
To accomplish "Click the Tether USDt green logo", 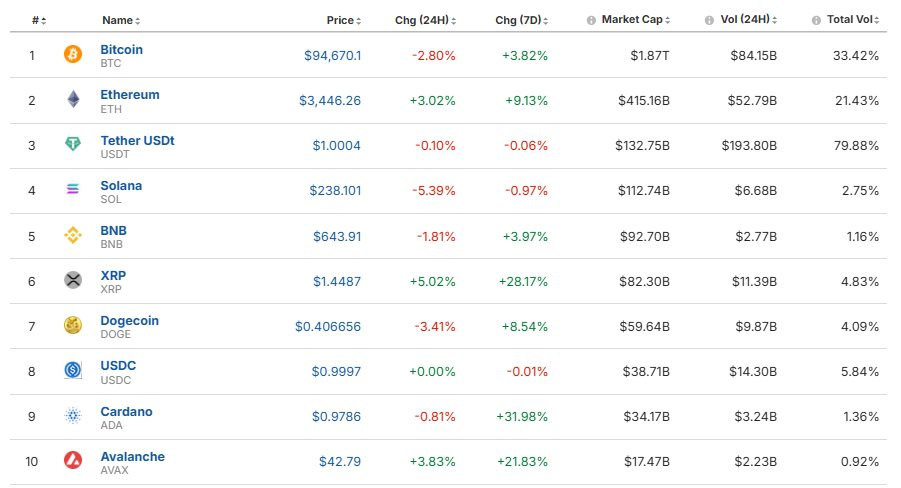I will 73,144.
